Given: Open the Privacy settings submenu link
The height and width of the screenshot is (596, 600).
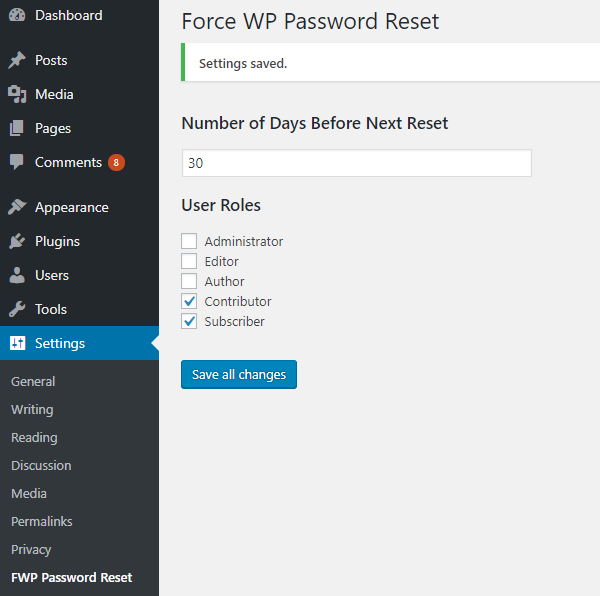Looking at the screenshot, I should click(31, 549).
